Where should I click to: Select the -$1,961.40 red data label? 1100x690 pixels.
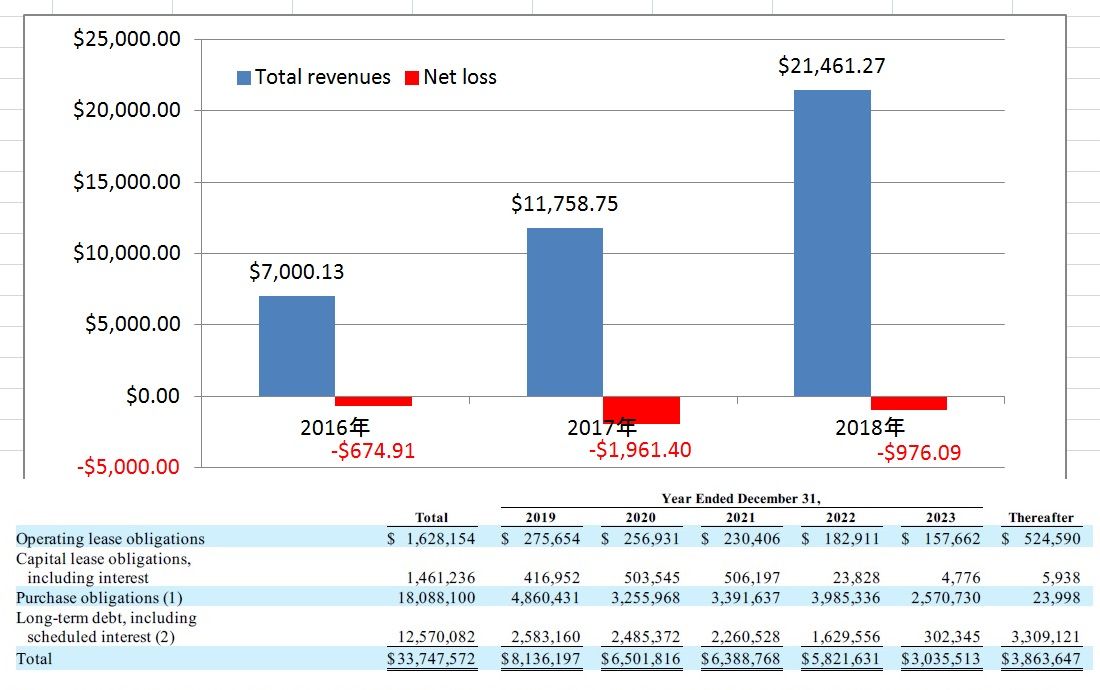pos(640,450)
